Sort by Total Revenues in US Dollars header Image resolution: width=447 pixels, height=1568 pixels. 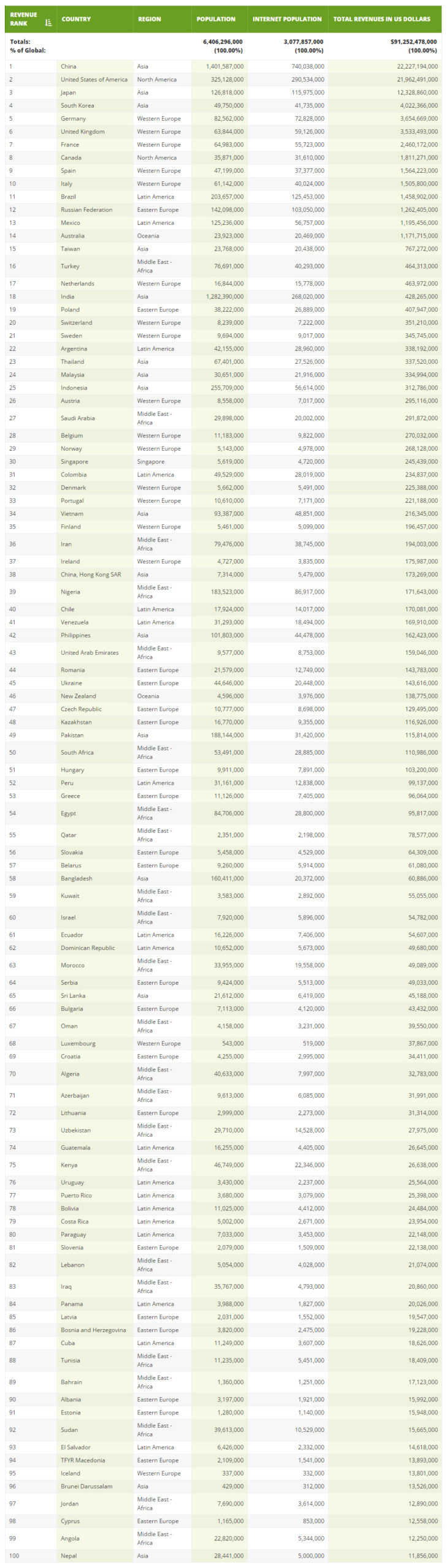coord(381,19)
